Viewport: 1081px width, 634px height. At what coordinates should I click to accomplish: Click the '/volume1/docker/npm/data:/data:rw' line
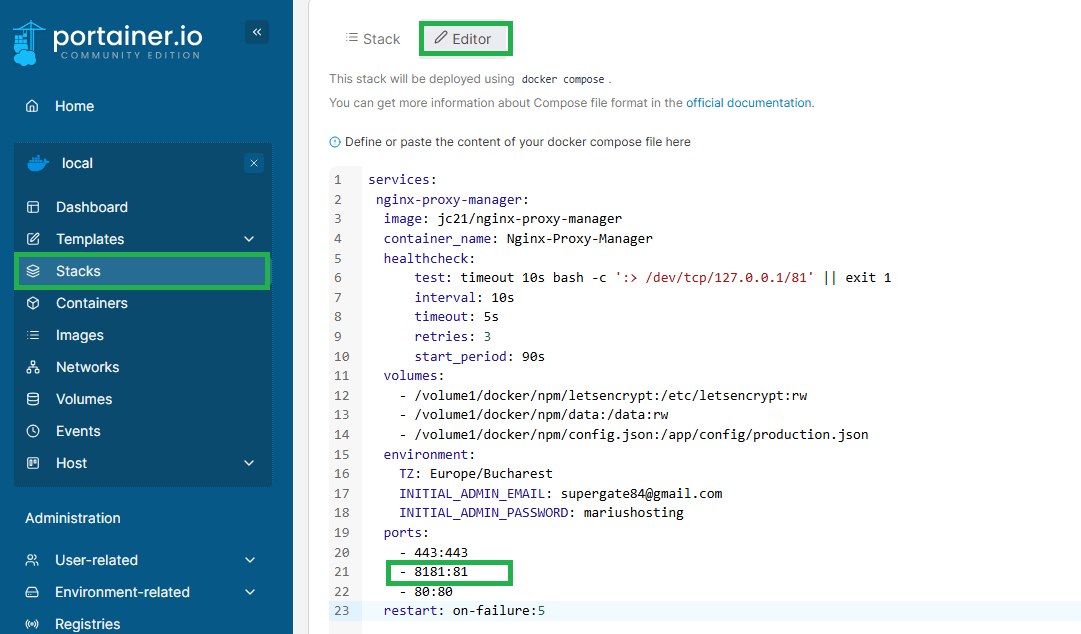pyautogui.click(x=534, y=415)
